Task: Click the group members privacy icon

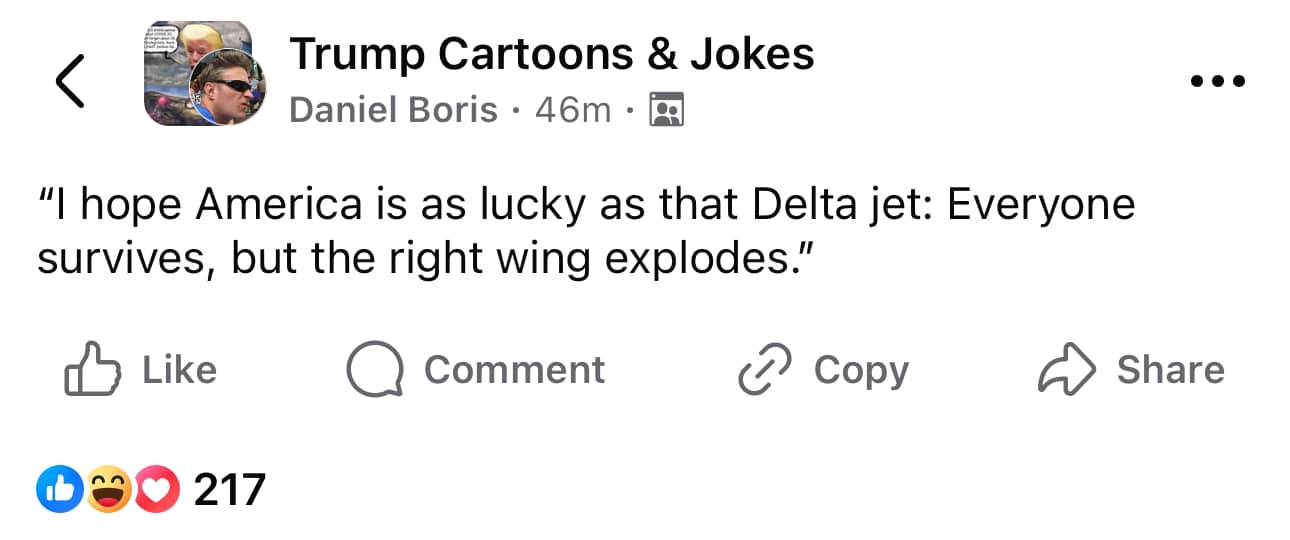Action: [665, 110]
